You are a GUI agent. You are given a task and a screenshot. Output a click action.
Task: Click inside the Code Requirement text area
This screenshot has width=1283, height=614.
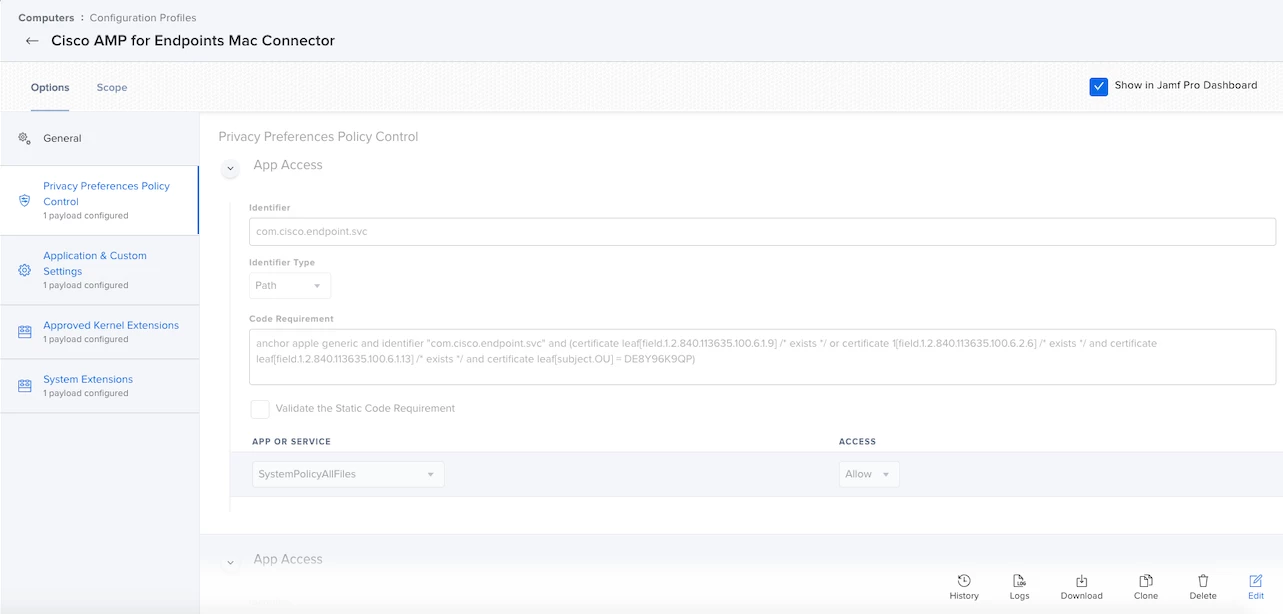(x=762, y=357)
